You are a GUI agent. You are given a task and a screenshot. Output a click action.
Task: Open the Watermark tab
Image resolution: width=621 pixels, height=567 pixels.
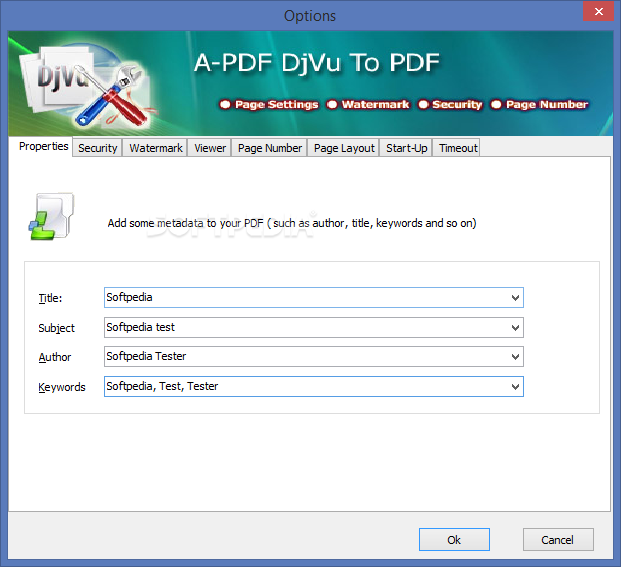click(x=156, y=148)
